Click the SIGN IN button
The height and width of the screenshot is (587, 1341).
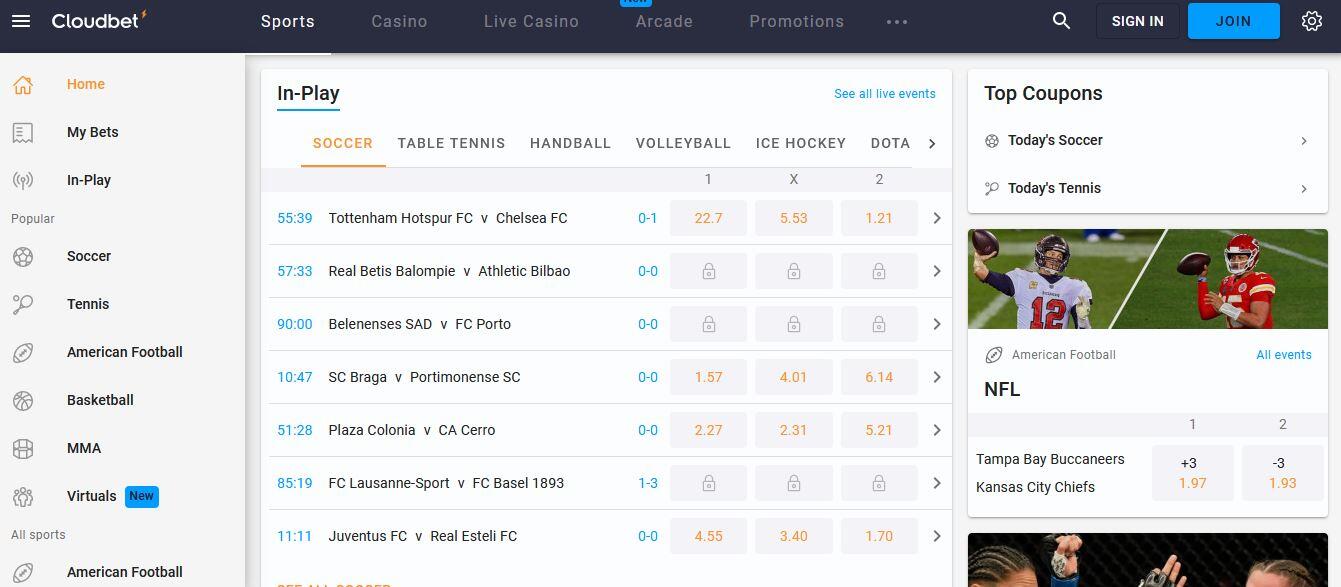pos(1138,21)
